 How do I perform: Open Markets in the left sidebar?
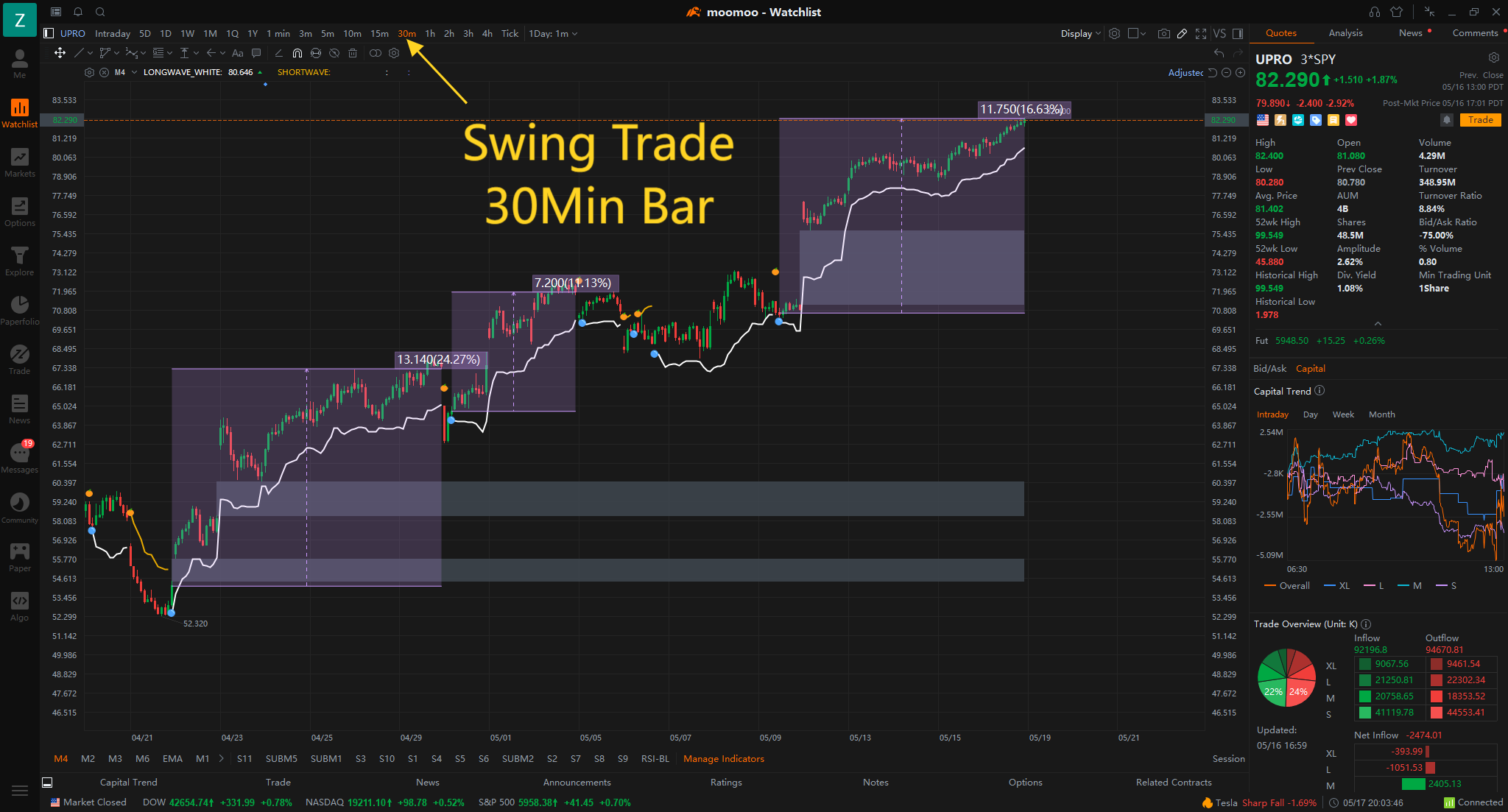[x=20, y=163]
